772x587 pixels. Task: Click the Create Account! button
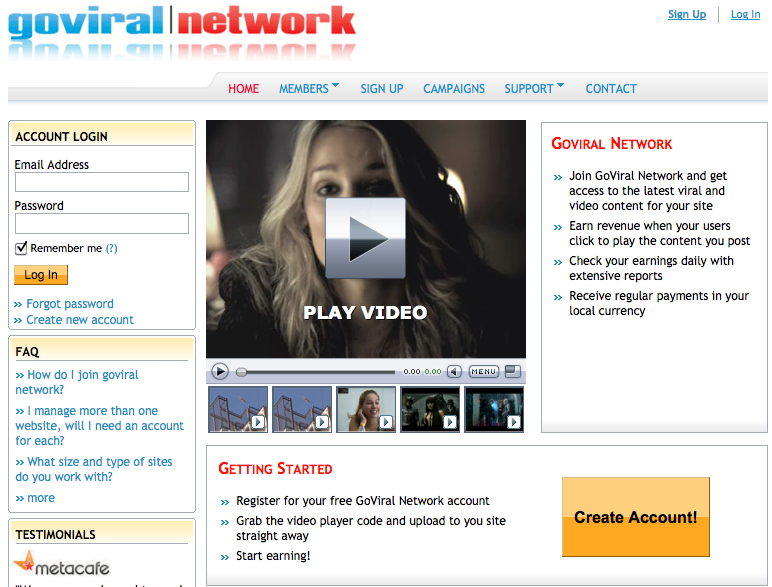(636, 517)
